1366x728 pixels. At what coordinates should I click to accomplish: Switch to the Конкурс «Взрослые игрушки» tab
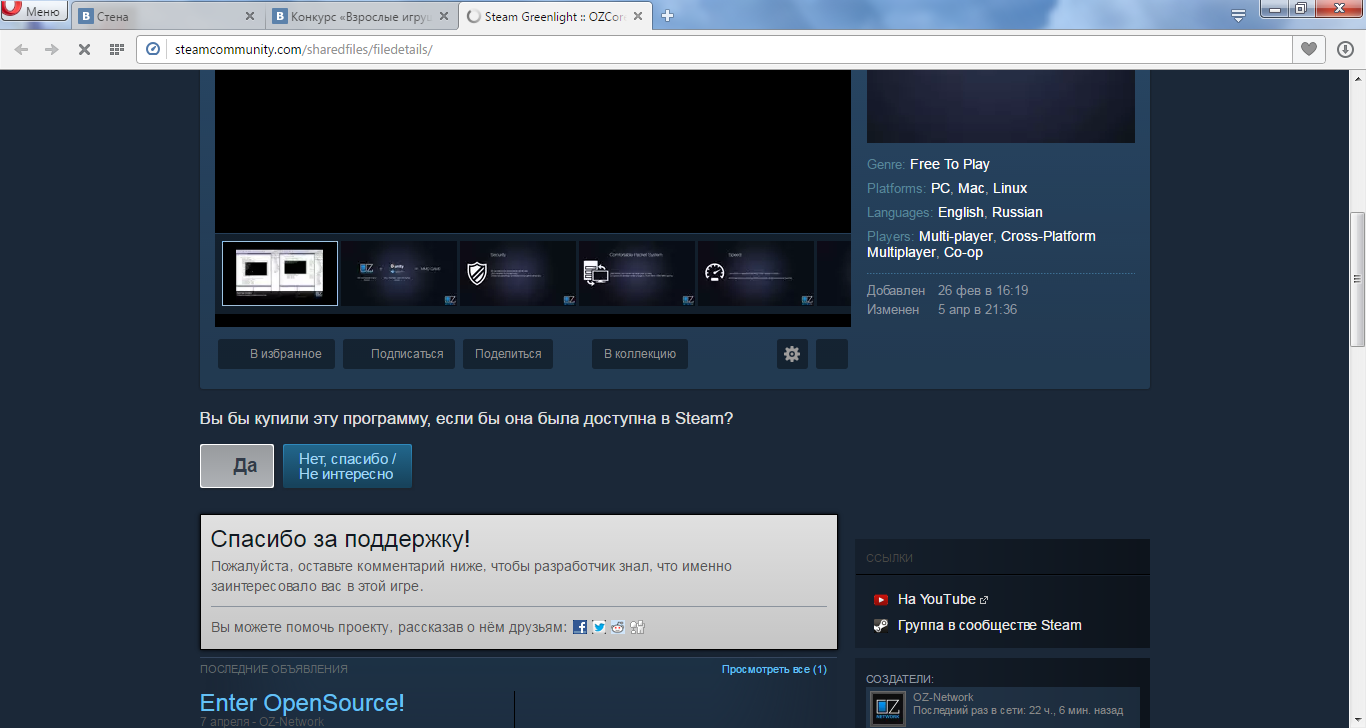[362, 16]
